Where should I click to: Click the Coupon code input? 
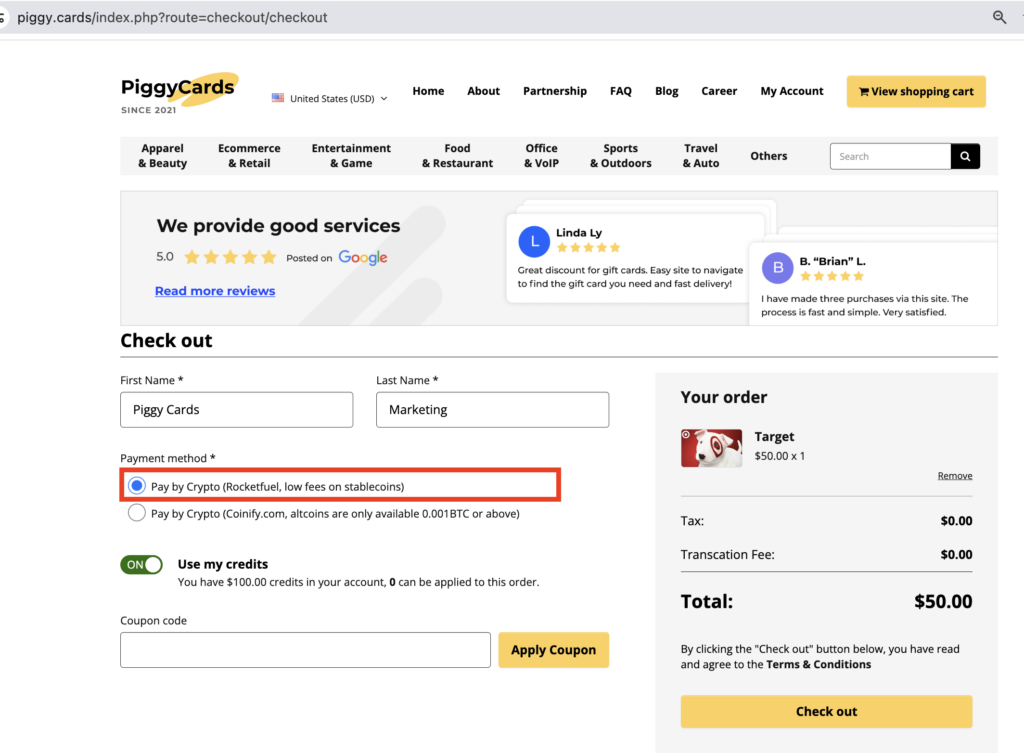(x=305, y=650)
